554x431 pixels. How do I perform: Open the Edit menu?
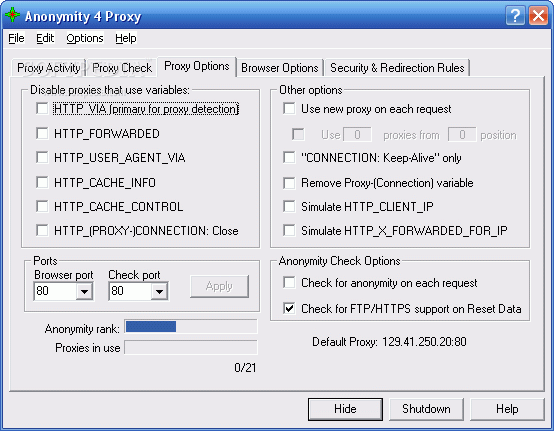[45, 38]
